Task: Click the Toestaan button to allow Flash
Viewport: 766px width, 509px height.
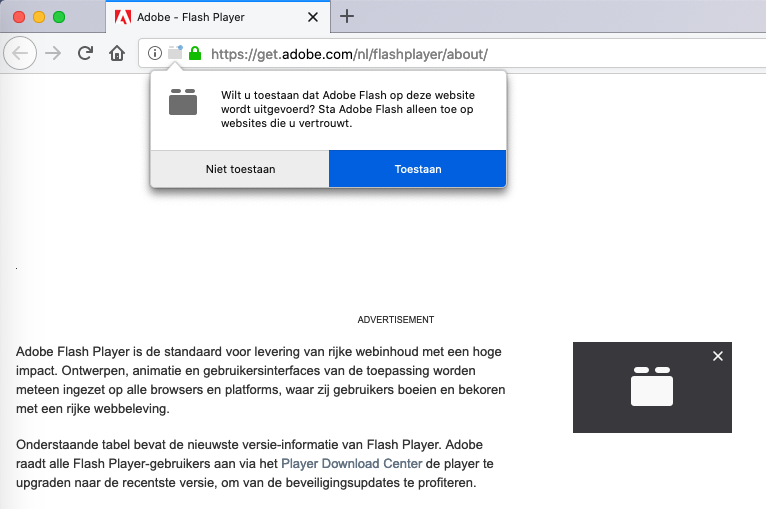Action: (417, 169)
